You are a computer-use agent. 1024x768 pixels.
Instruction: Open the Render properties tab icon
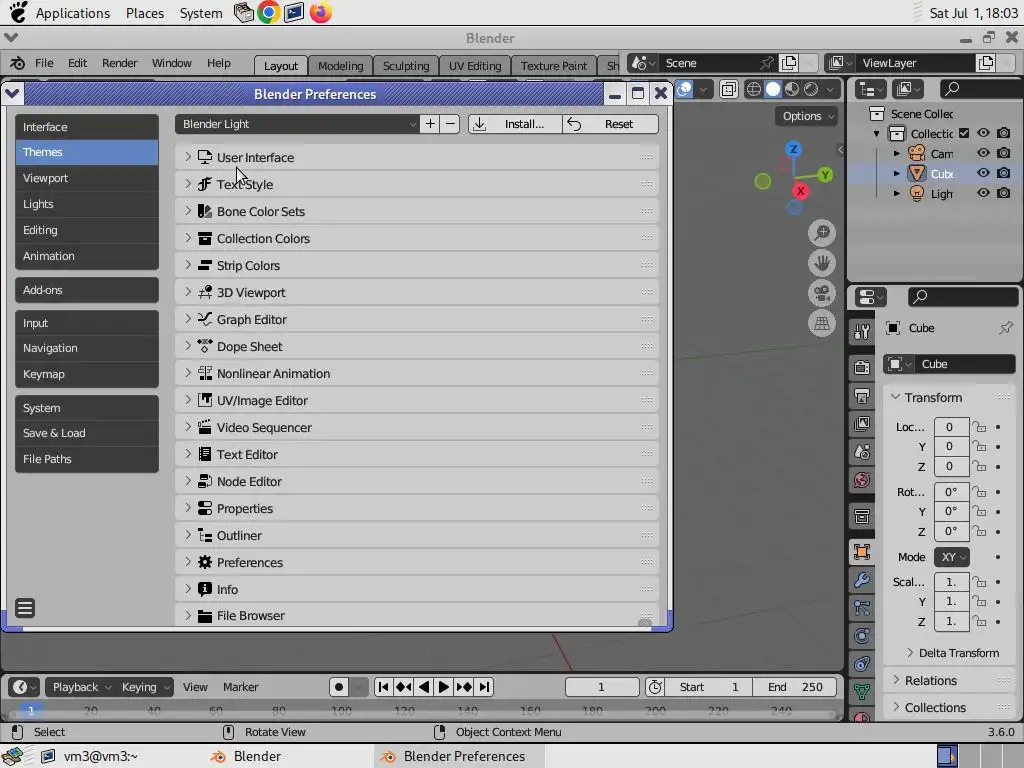(862, 368)
